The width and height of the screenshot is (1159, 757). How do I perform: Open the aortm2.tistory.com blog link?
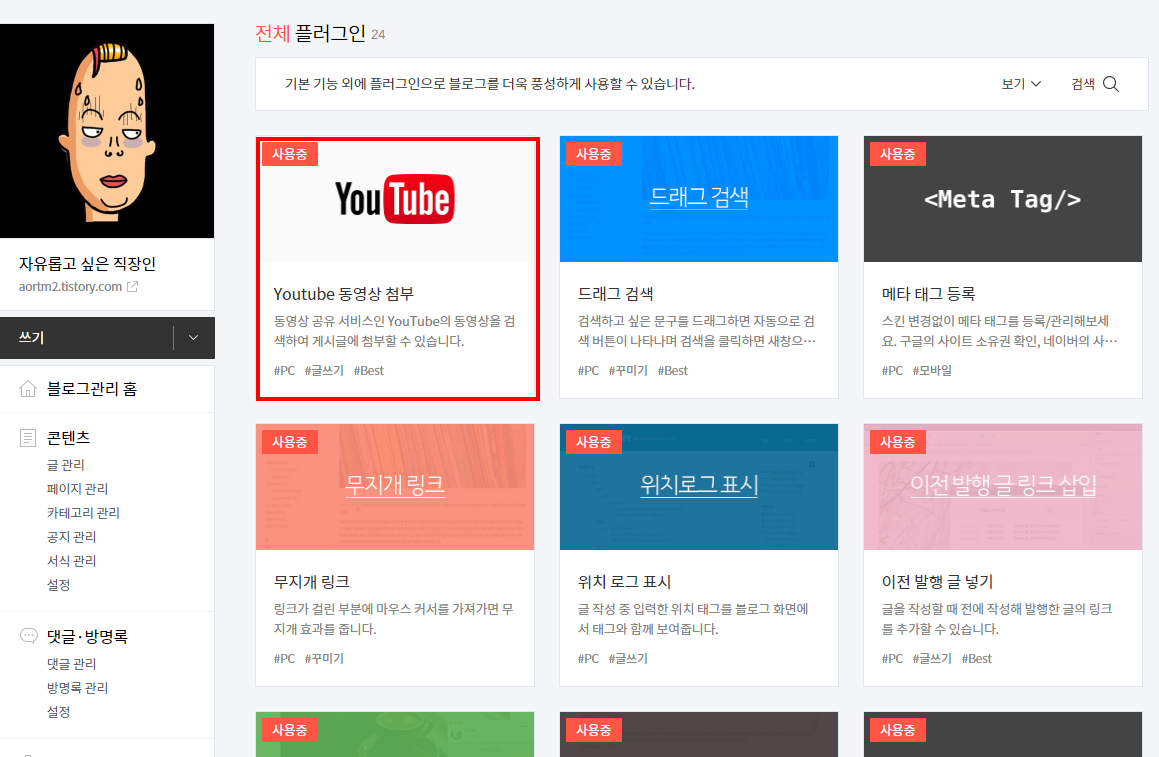[x=70, y=287]
